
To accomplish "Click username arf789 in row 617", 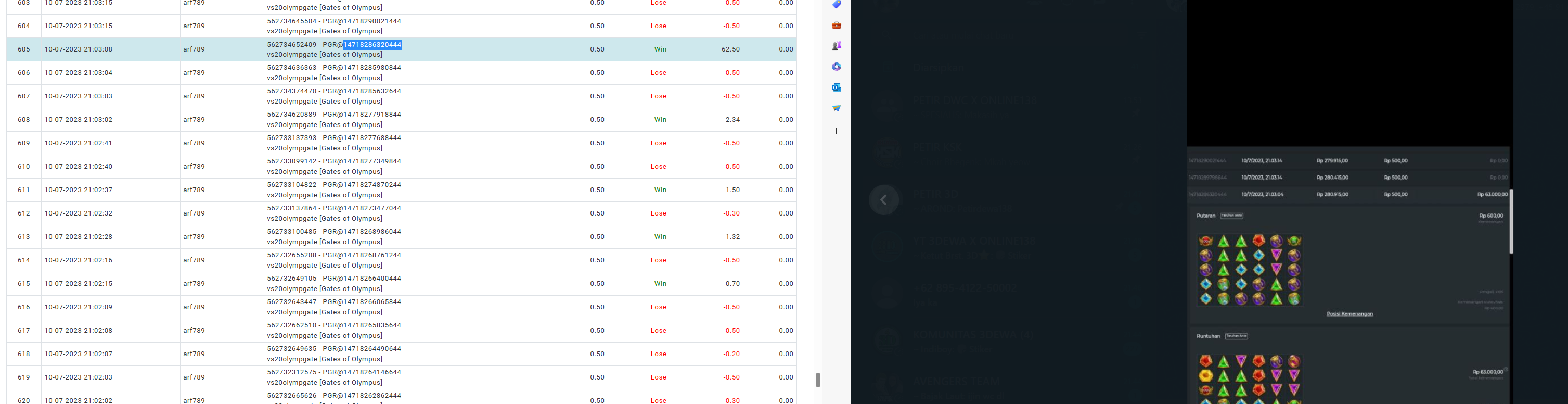I will (x=194, y=331).
